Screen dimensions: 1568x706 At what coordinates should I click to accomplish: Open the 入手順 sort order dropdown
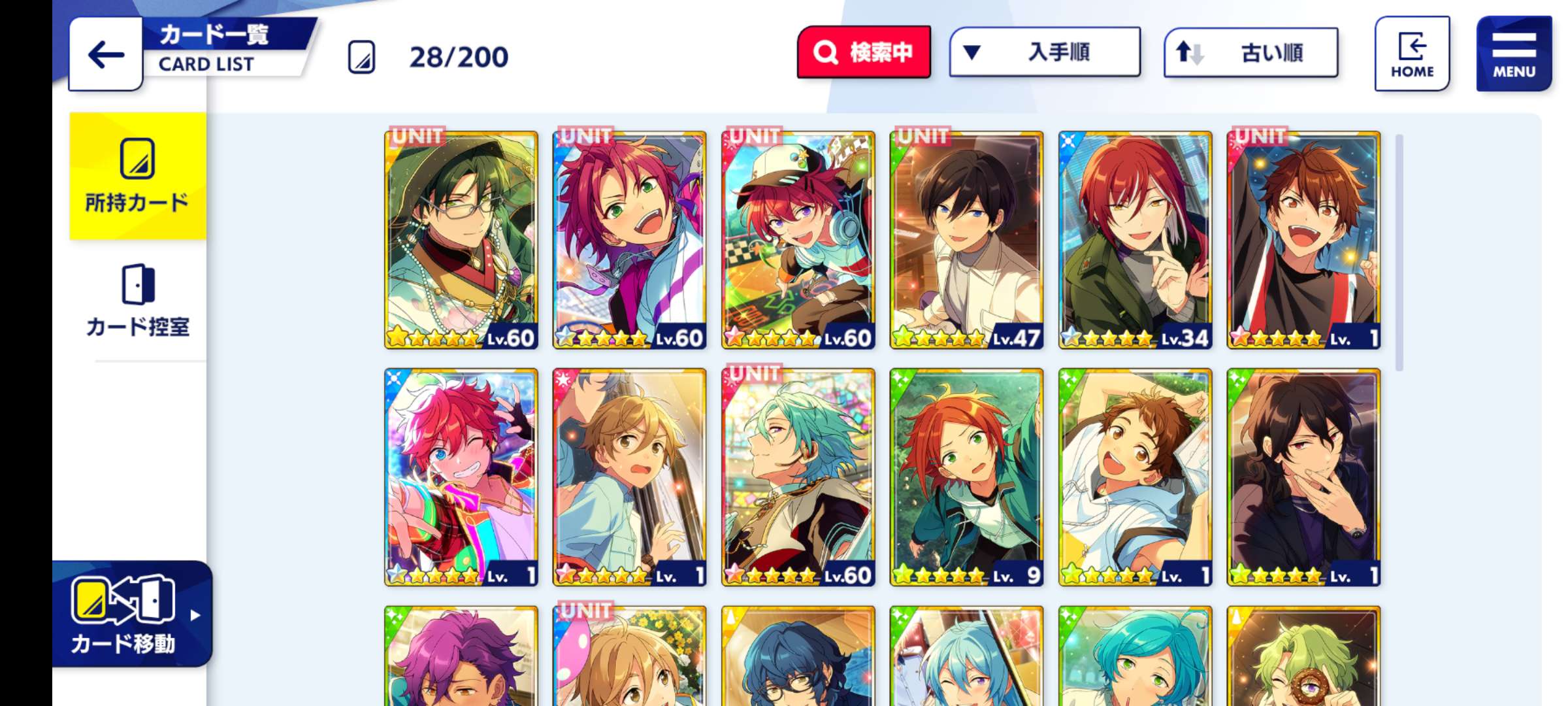(1045, 52)
